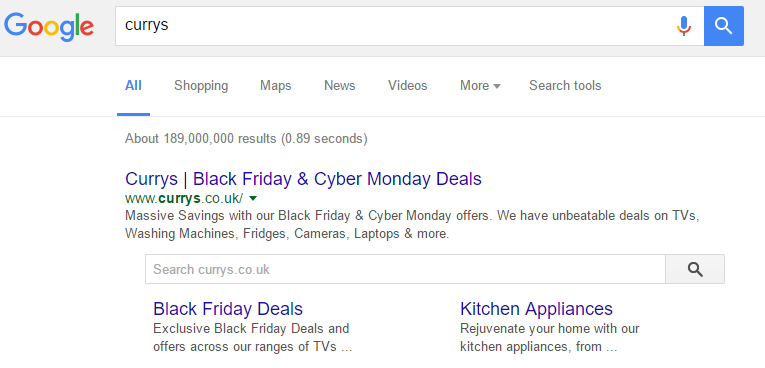765x368 pixels.
Task: Open the Kitchen Appliances sitelink
Action: 536,309
